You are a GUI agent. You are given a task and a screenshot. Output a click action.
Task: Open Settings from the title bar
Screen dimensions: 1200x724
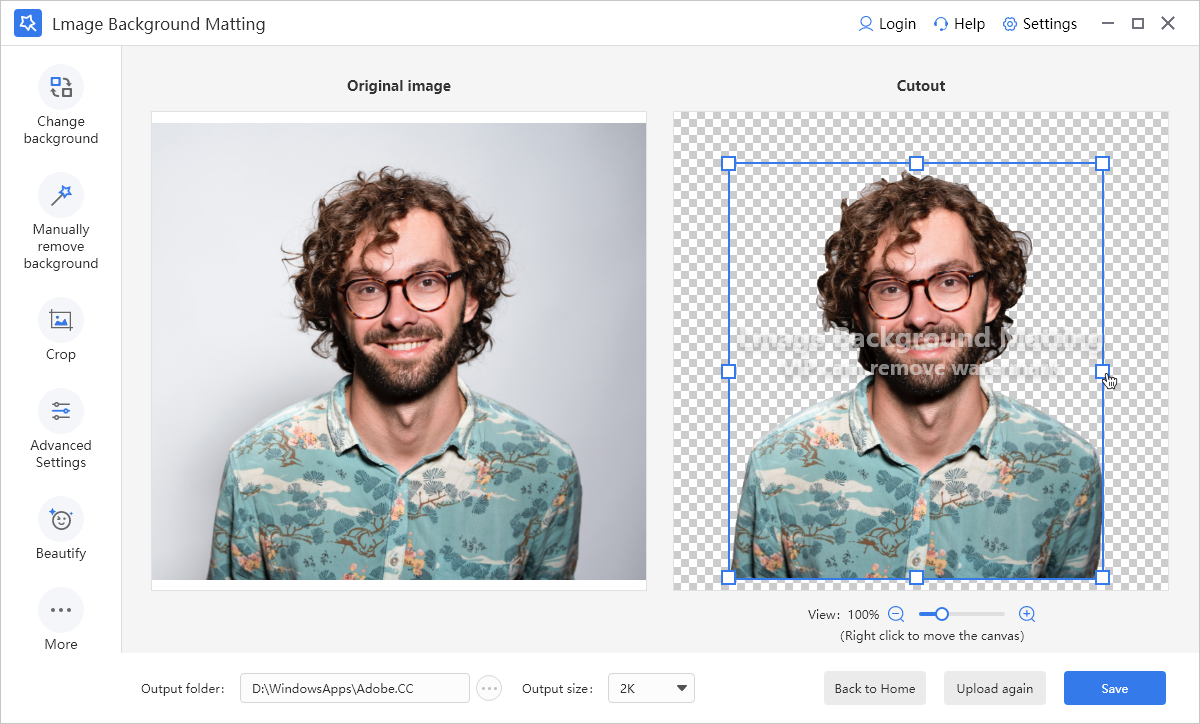[1040, 24]
